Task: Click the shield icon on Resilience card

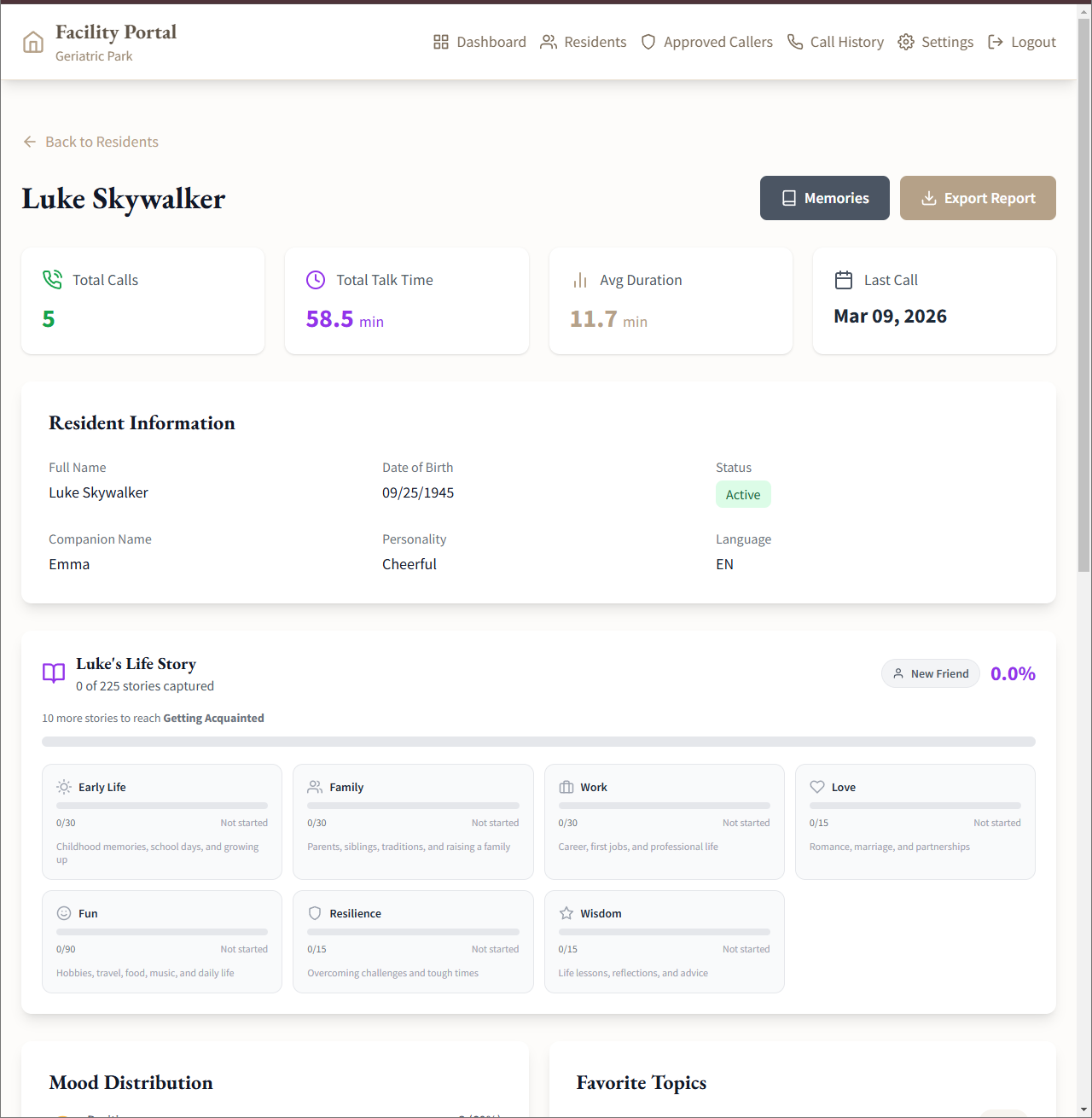Action: [x=315, y=912]
